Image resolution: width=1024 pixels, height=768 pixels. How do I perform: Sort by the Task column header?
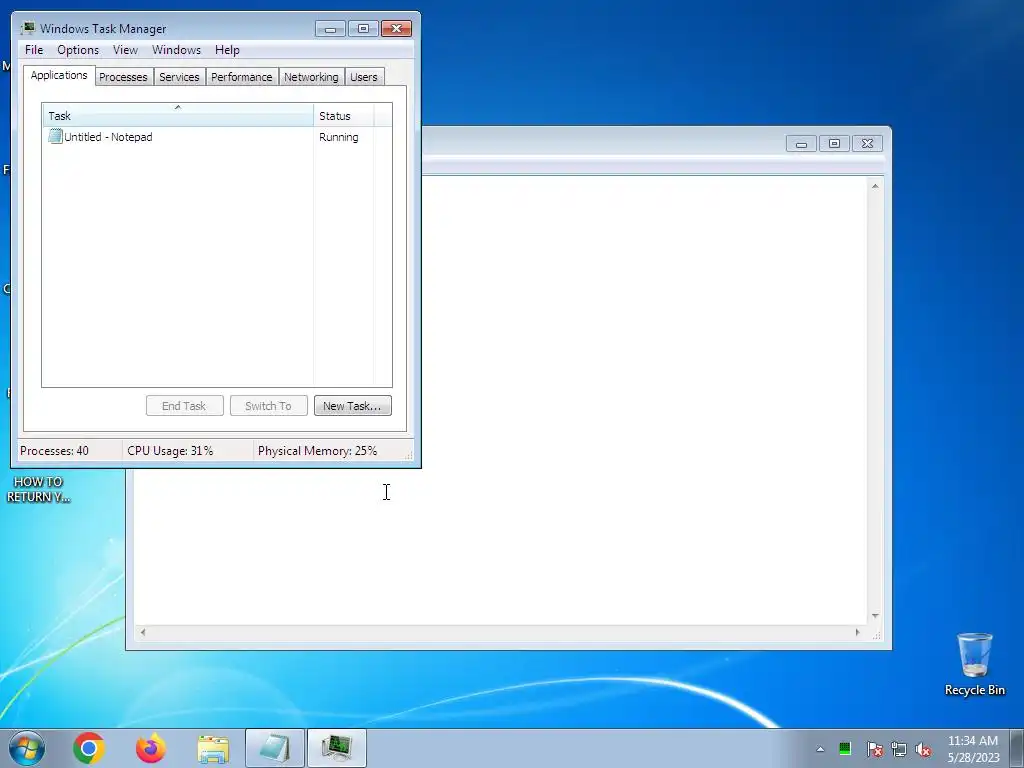coord(178,115)
